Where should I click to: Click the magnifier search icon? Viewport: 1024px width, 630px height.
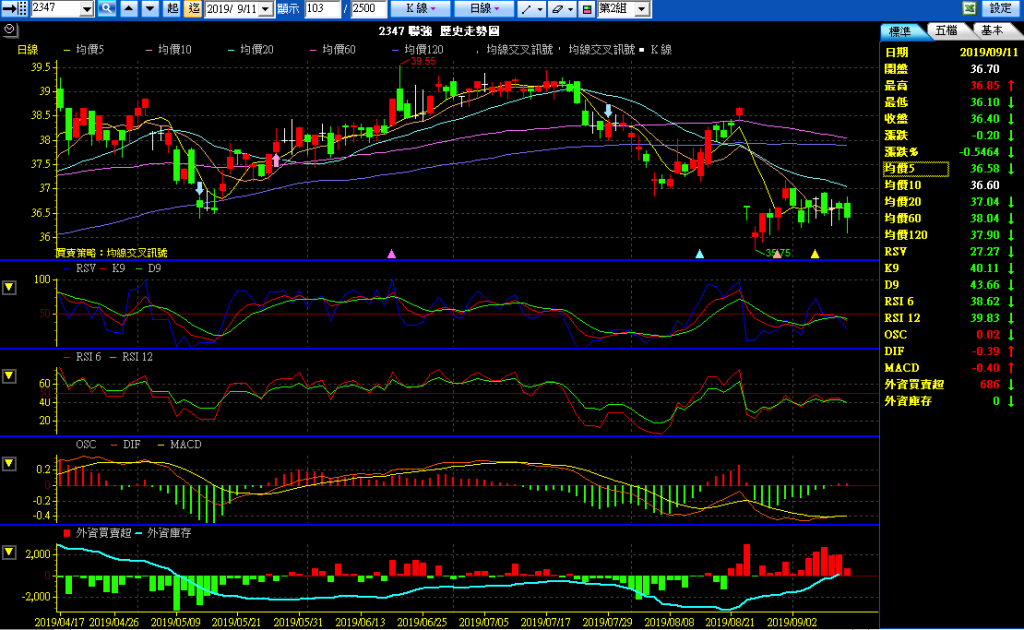106,9
